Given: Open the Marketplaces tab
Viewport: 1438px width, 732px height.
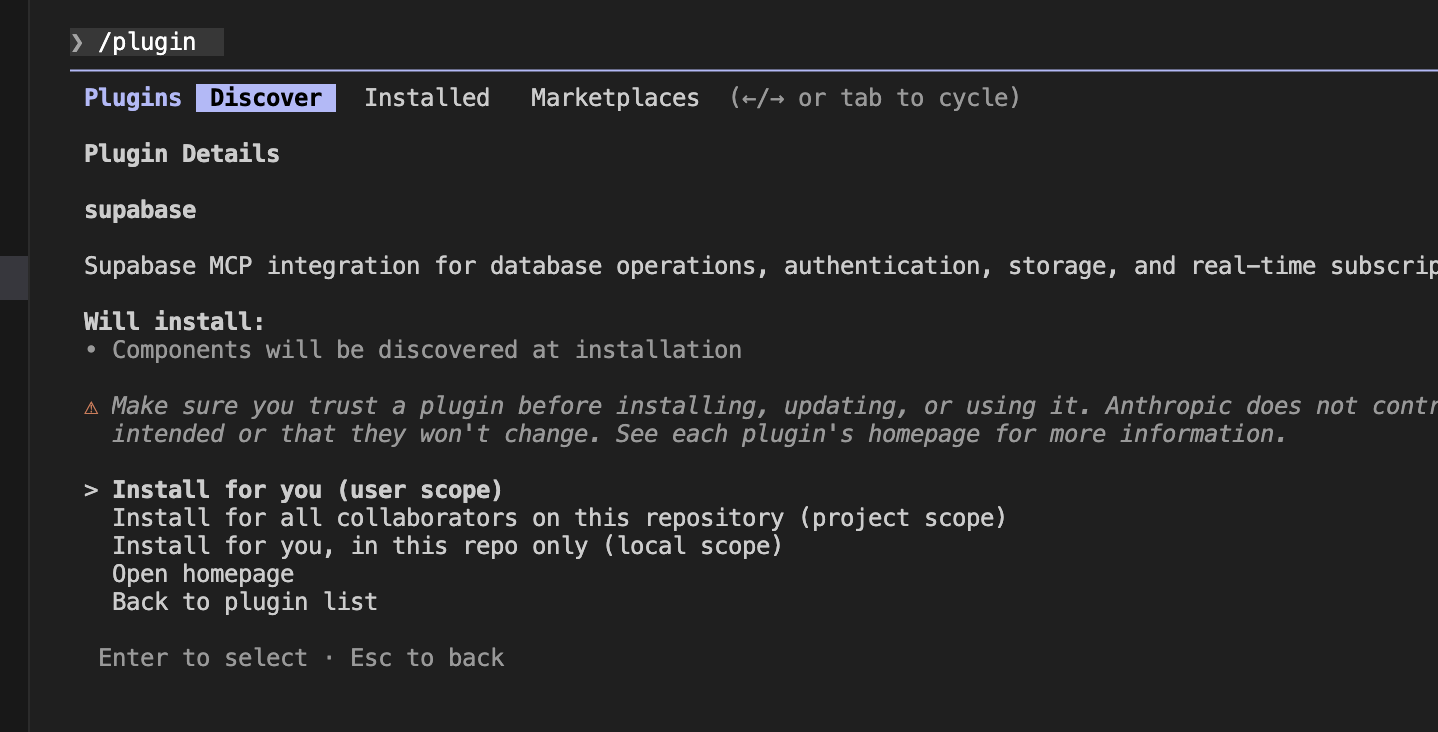Looking at the screenshot, I should coord(614,98).
